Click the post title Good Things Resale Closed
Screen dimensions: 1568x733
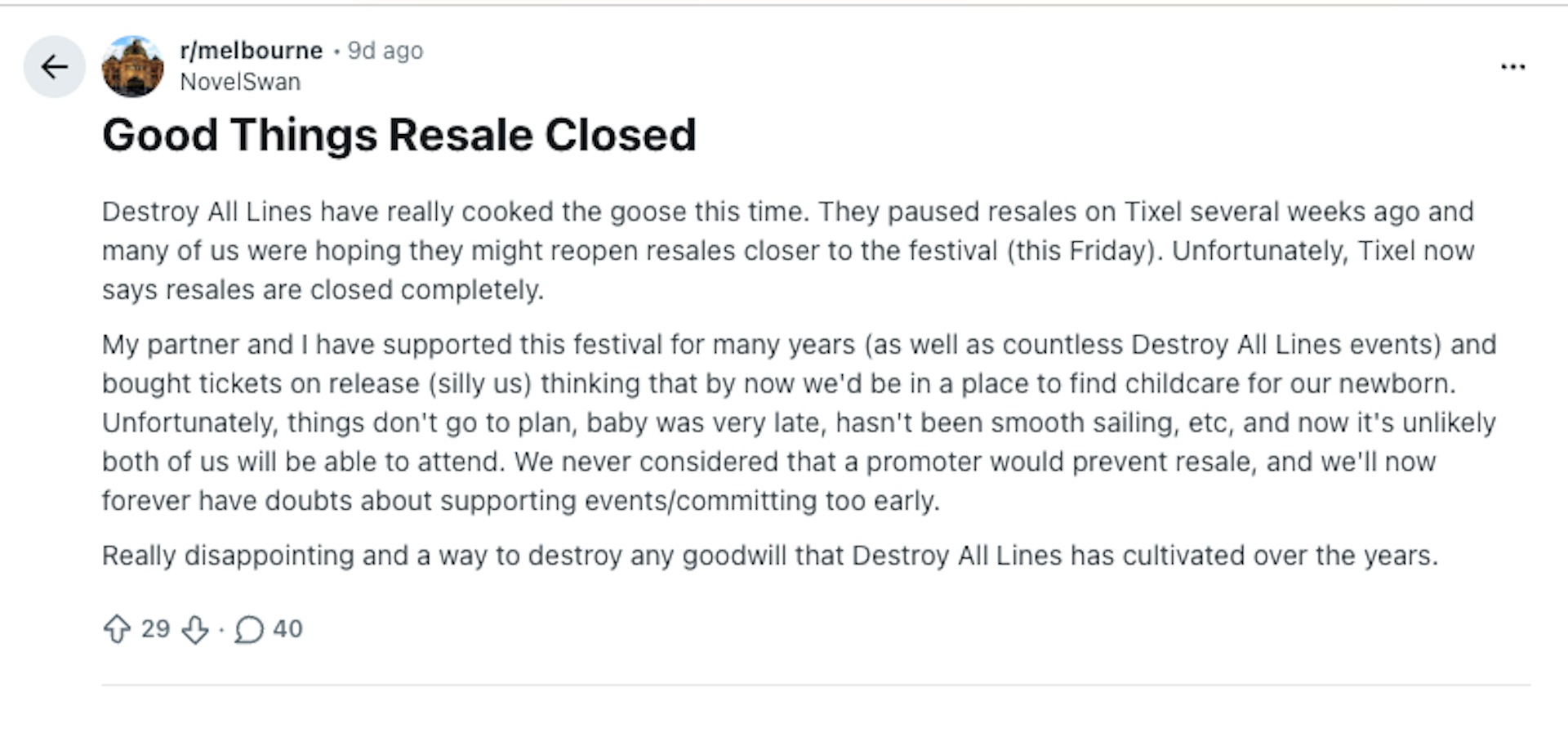point(399,135)
